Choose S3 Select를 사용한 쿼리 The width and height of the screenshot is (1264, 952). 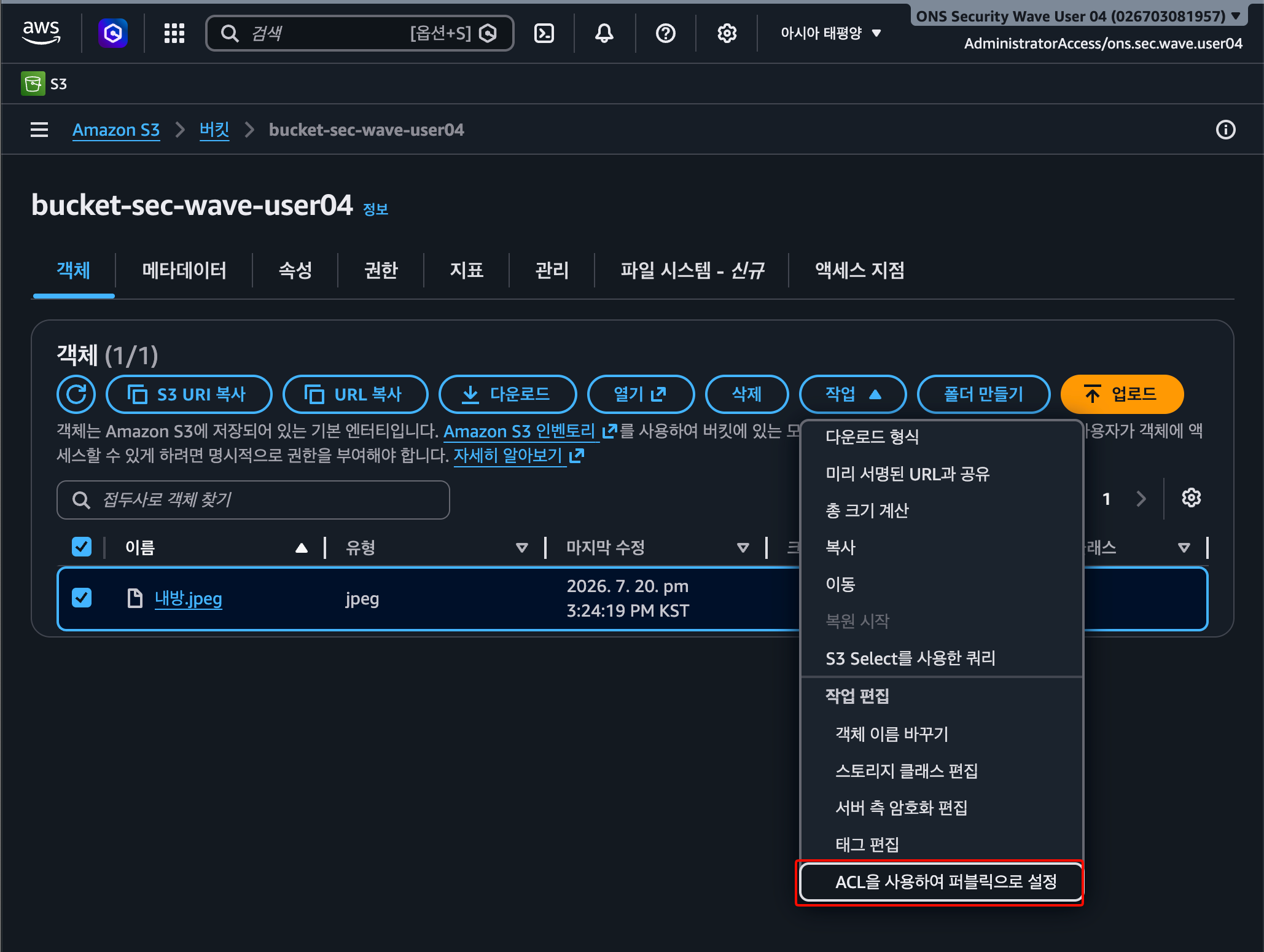[x=942, y=658]
